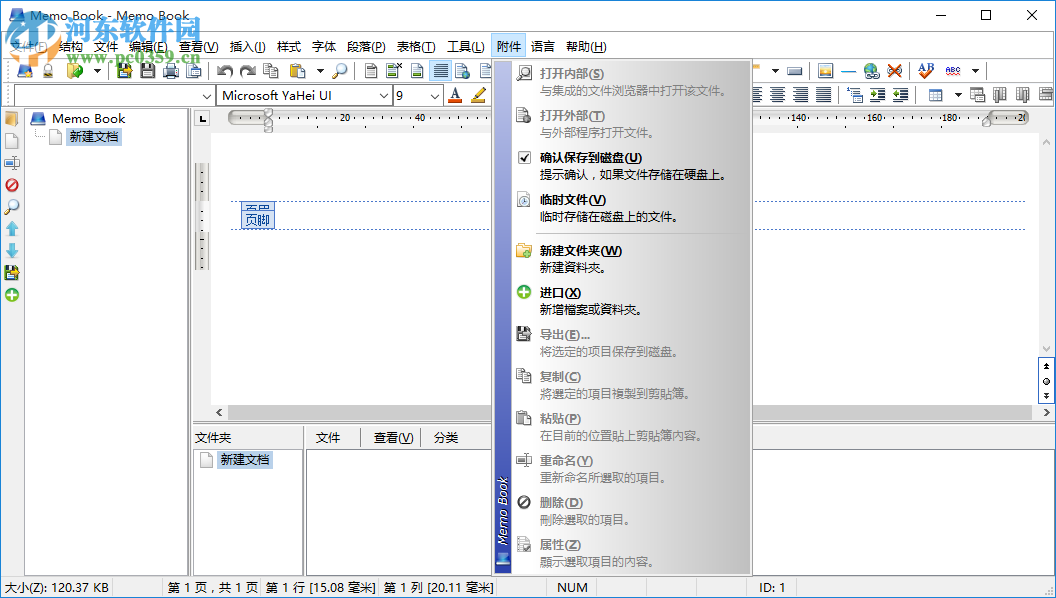Click the increase indent icon

point(878,96)
